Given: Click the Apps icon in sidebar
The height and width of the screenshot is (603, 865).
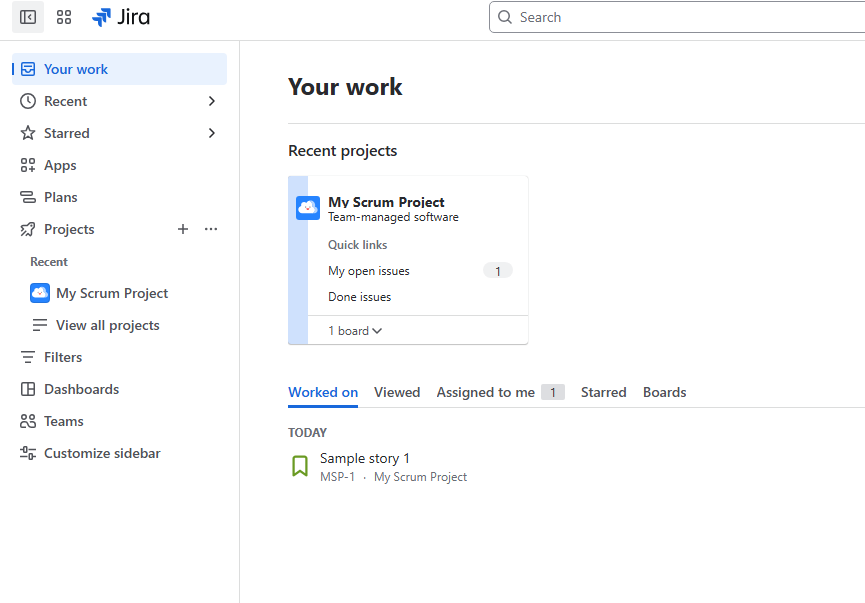Looking at the screenshot, I should point(28,165).
